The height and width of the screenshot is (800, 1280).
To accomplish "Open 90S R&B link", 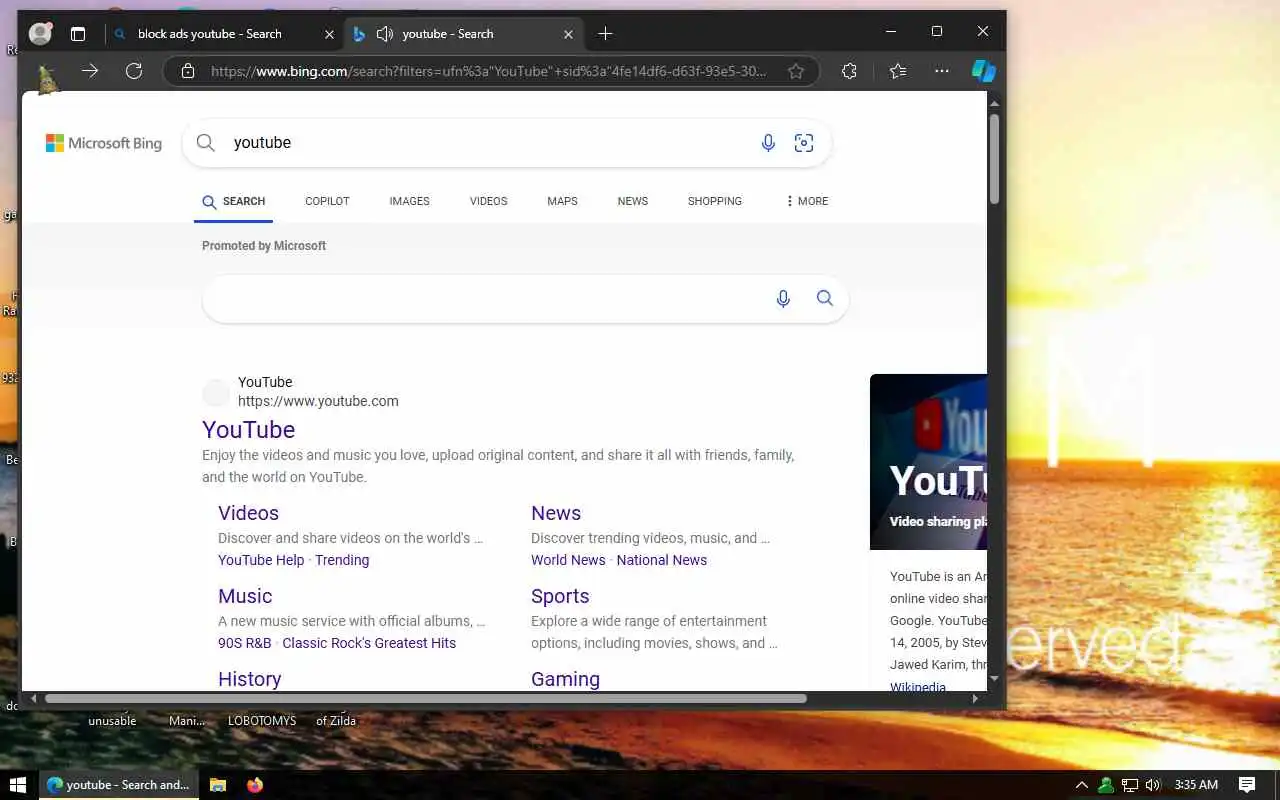I will point(245,643).
